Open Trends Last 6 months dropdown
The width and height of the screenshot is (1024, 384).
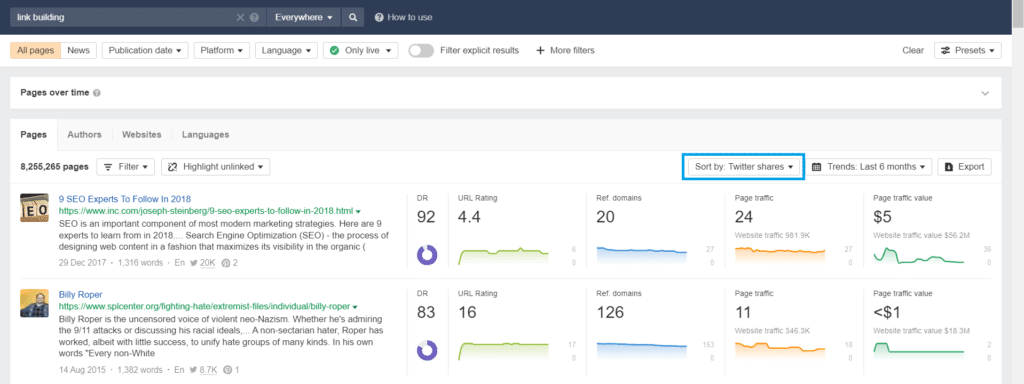pos(869,167)
